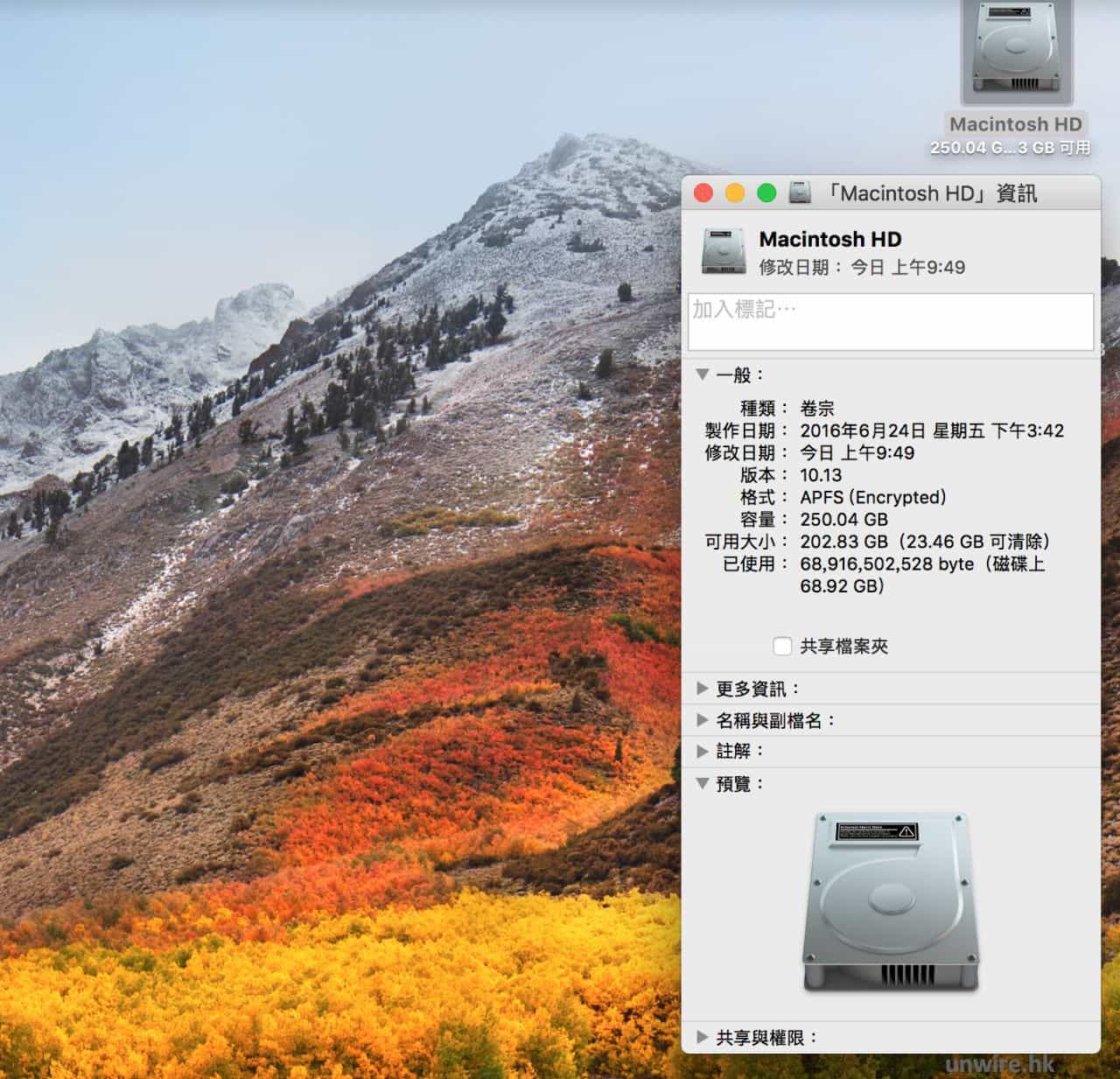Click the bold Macintosh HD name in header
Viewport: 1120px width, 1079px height.
point(829,240)
